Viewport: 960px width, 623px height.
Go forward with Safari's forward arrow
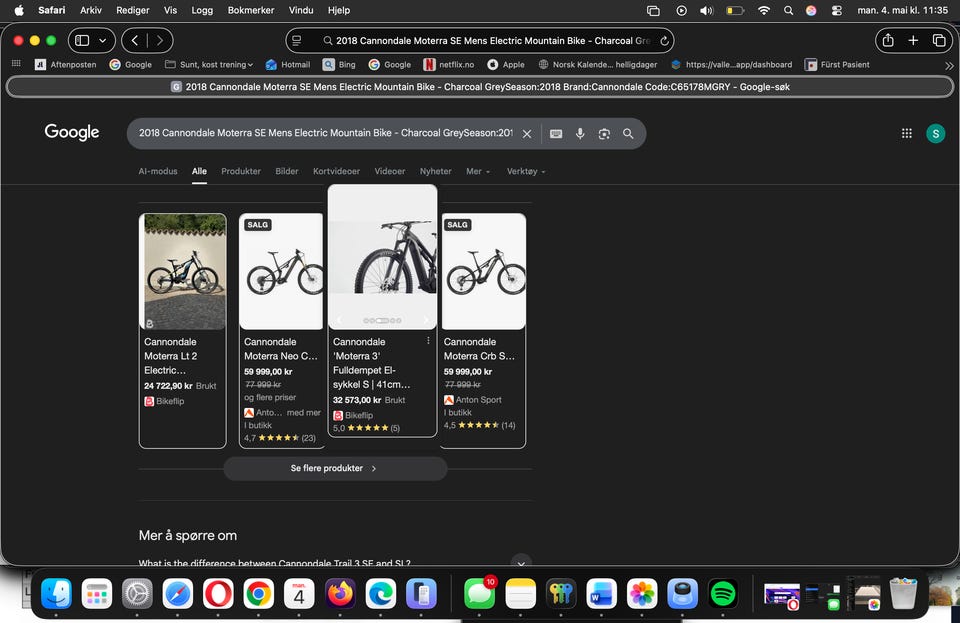pos(160,40)
